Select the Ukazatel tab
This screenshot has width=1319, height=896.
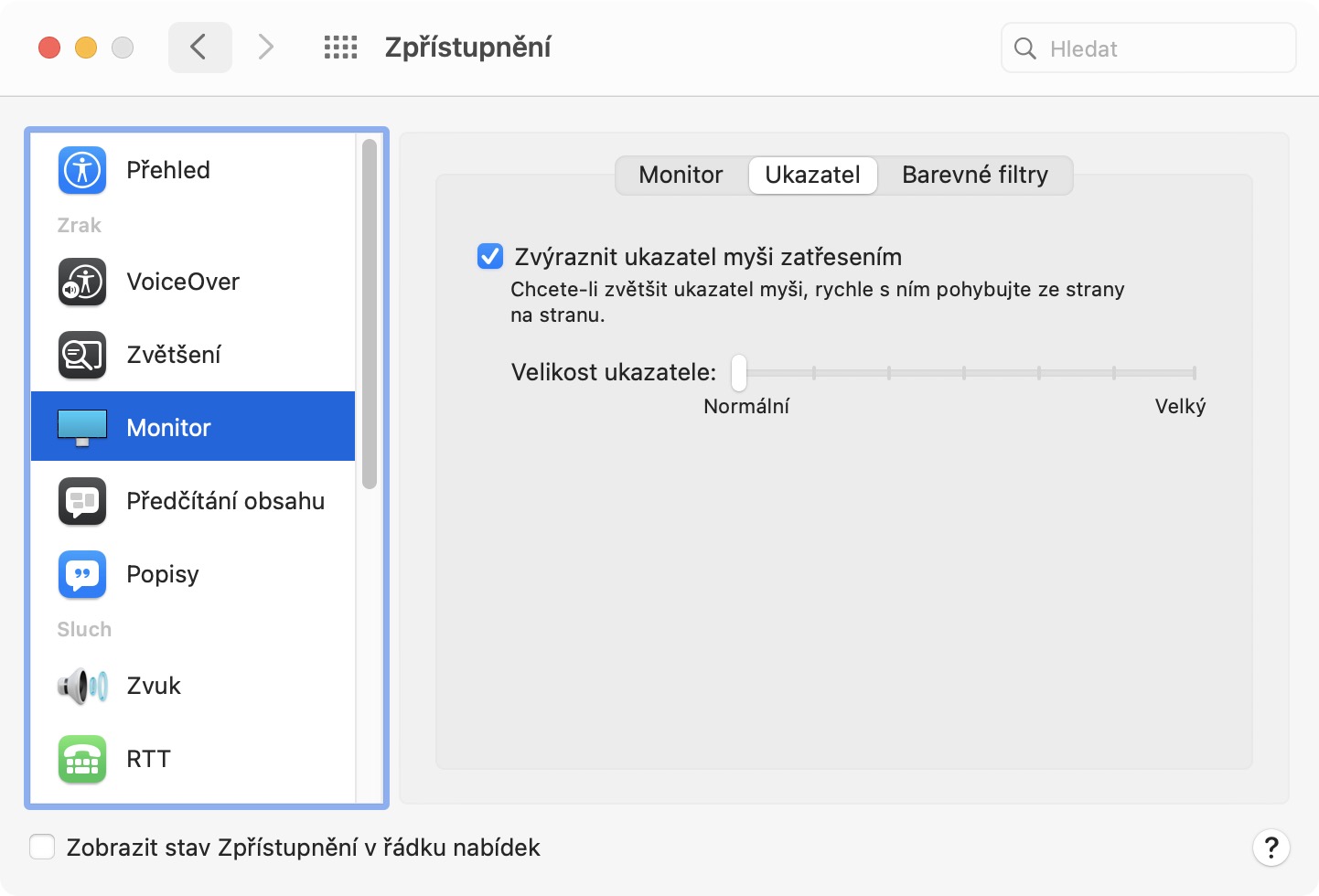coord(812,175)
